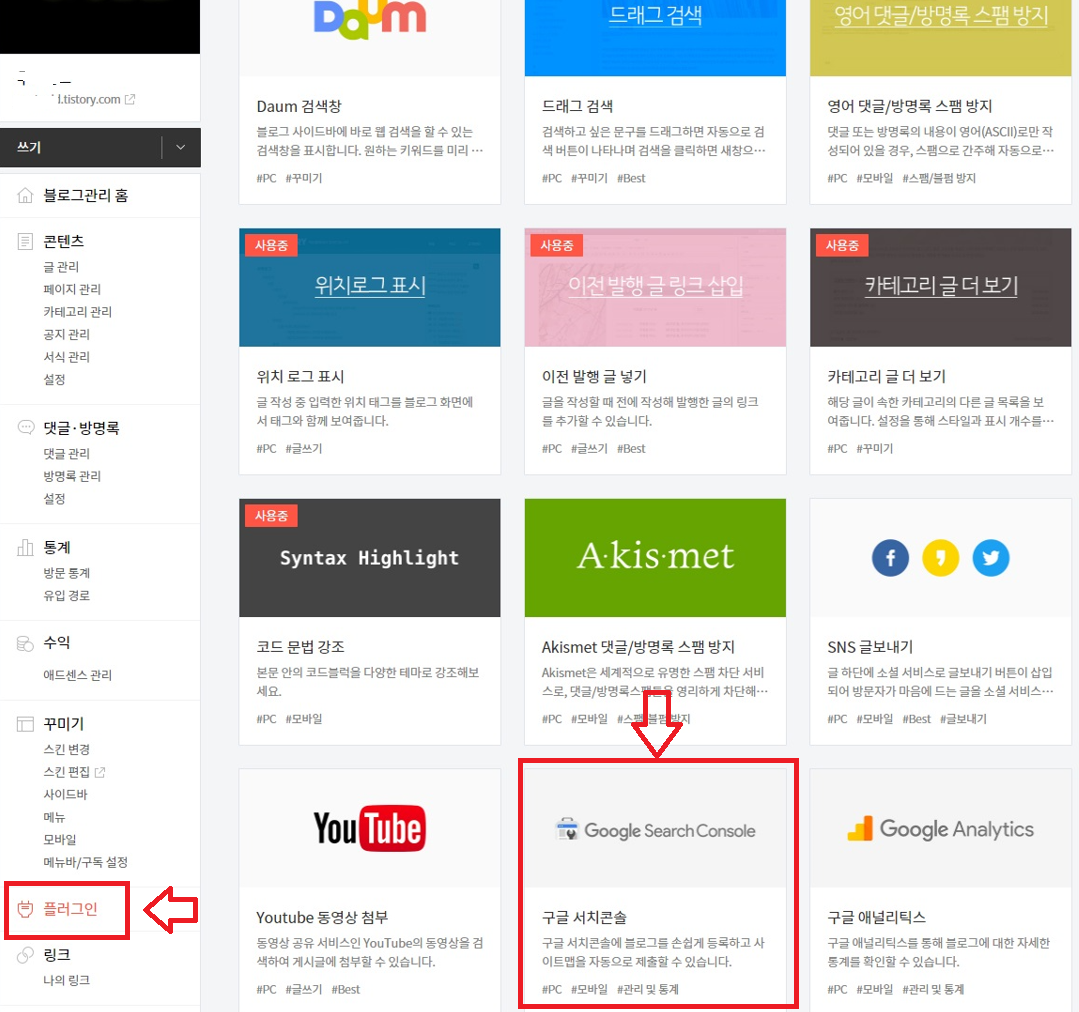1079x1012 pixels.
Task: Open 블로그관리 홈 menu
Action: click(85, 195)
